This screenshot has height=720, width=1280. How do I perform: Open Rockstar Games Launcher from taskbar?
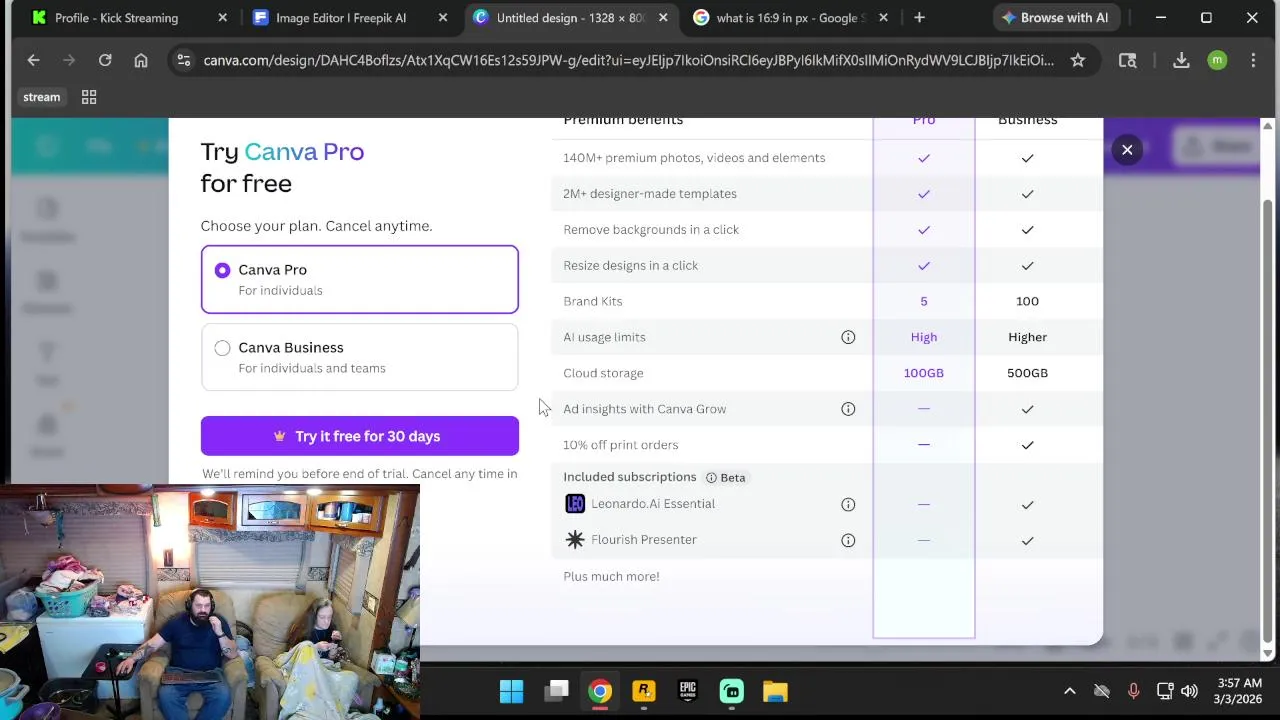tap(644, 691)
